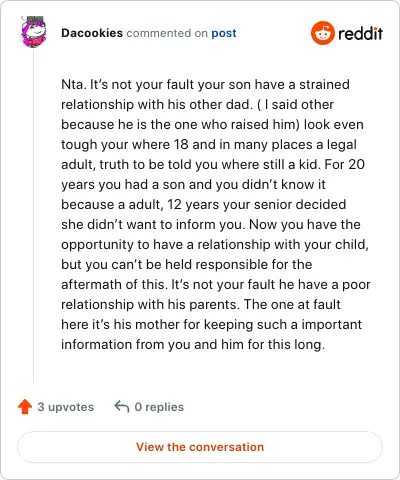Viewport: 400px width, 480px height.
Task: Open the blue 'post' link
Action: click(x=224, y=33)
